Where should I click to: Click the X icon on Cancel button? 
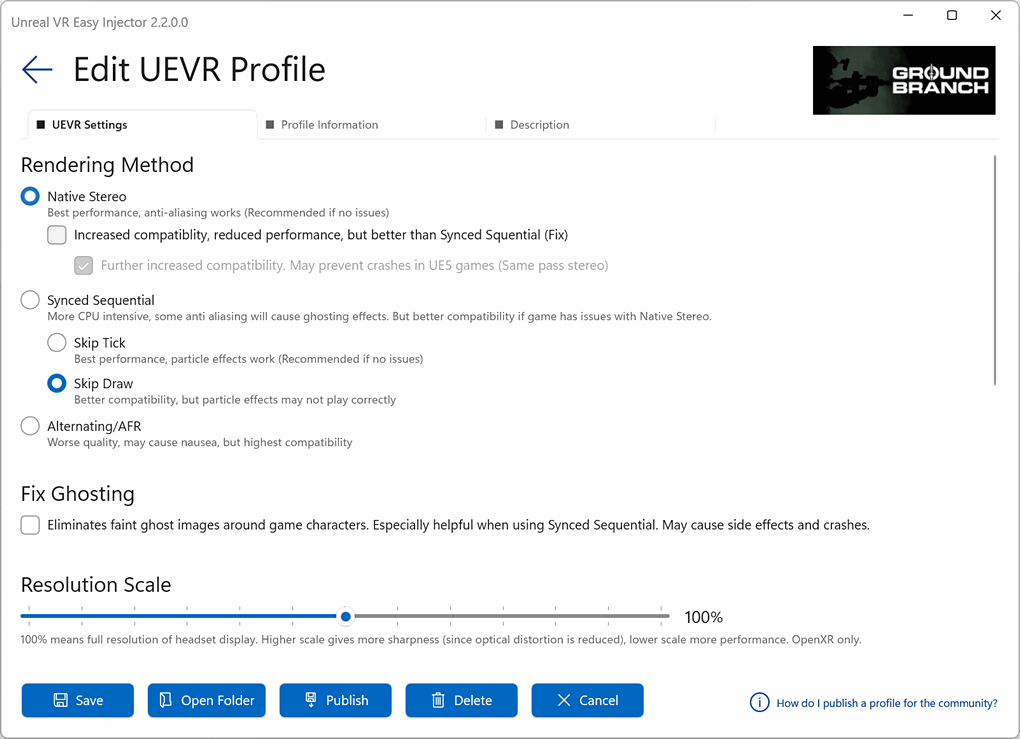(563, 700)
